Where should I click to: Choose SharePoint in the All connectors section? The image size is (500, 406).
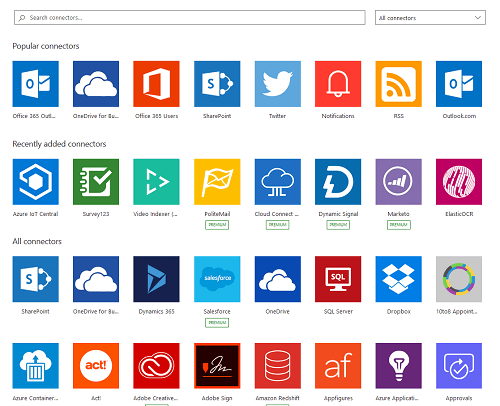point(36,279)
